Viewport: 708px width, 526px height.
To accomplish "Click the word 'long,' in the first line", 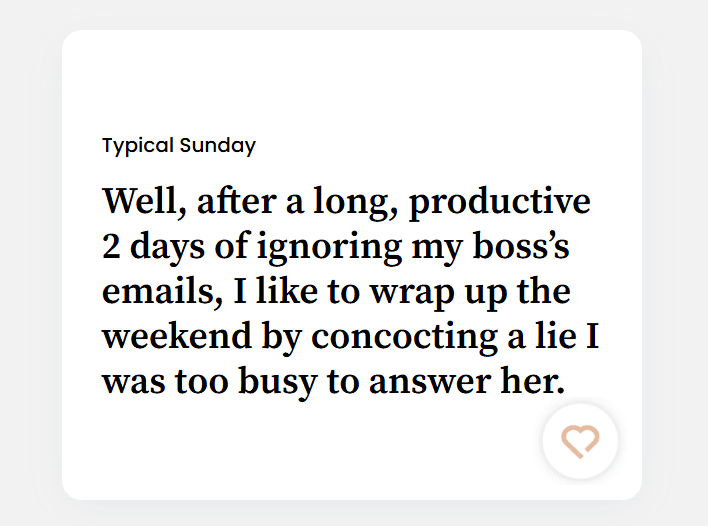I will pyautogui.click(x=356, y=202).
